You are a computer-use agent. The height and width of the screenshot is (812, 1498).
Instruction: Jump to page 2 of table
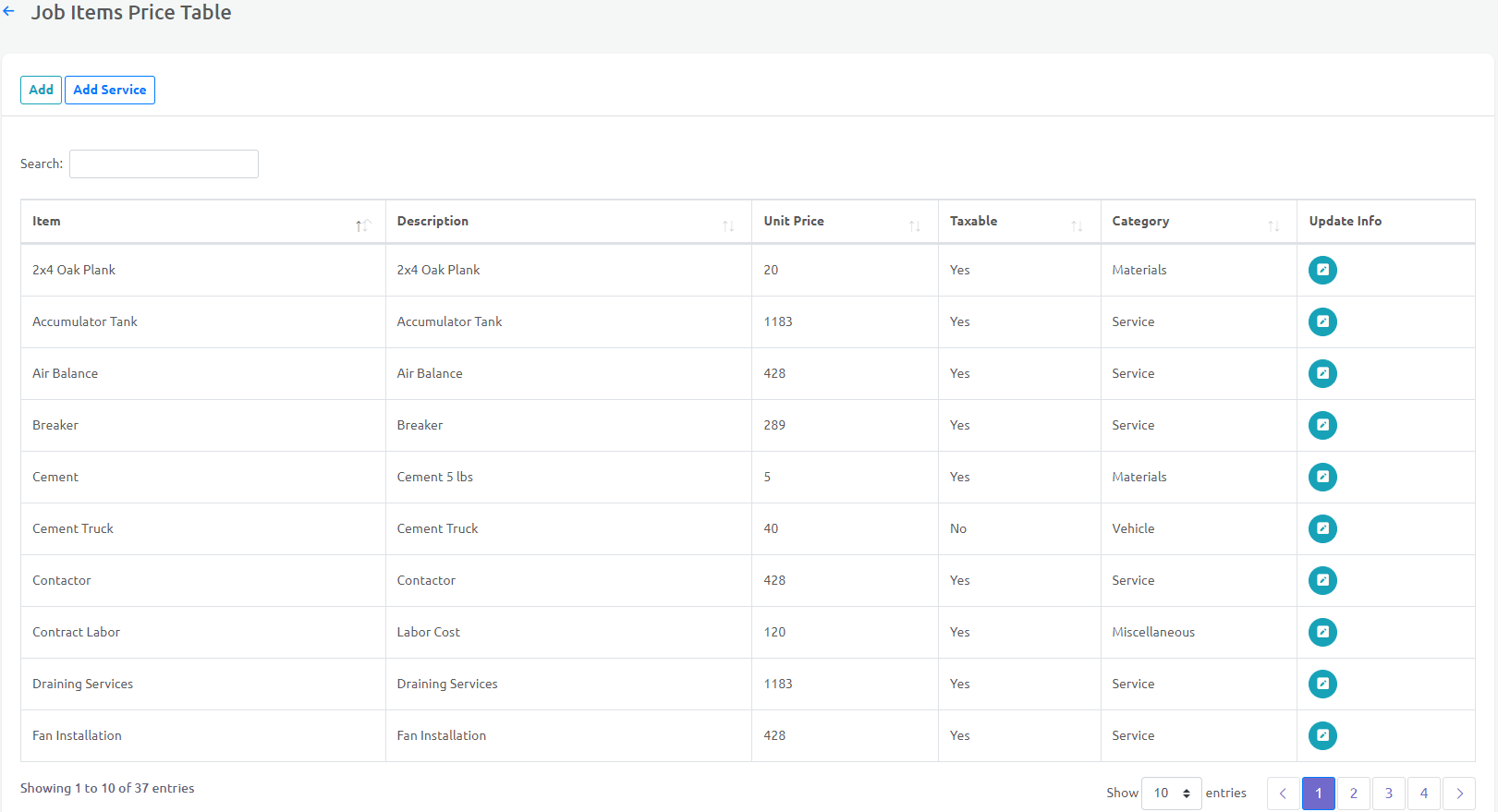point(1353,794)
